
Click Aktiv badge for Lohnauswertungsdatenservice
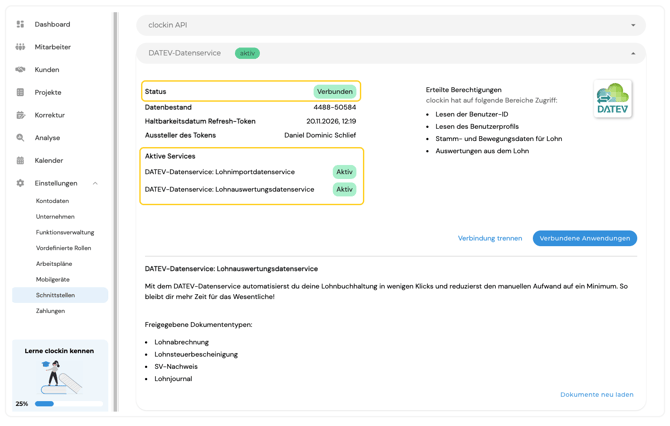pyautogui.click(x=344, y=189)
